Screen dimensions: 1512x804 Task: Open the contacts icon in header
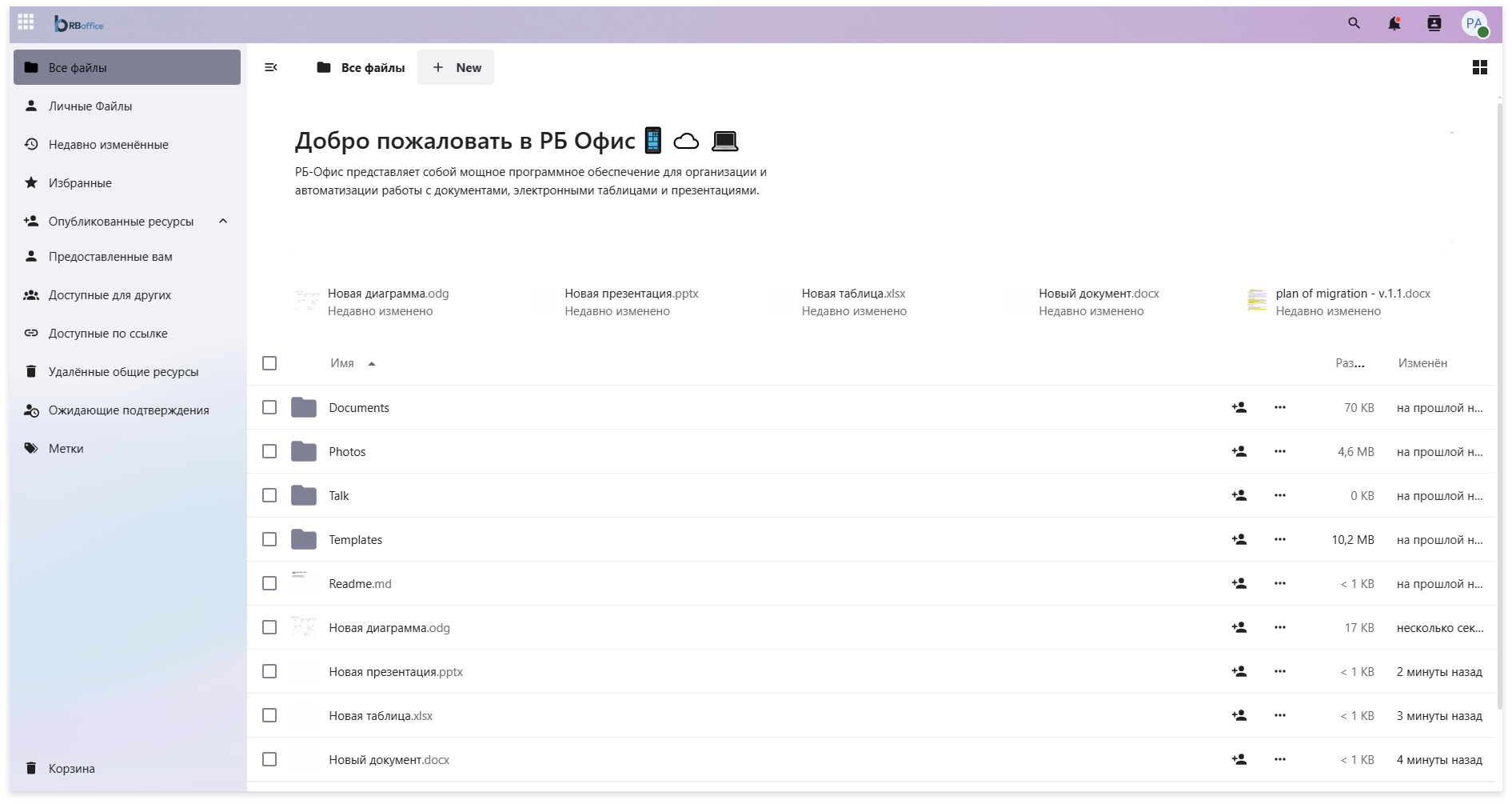tap(1434, 23)
